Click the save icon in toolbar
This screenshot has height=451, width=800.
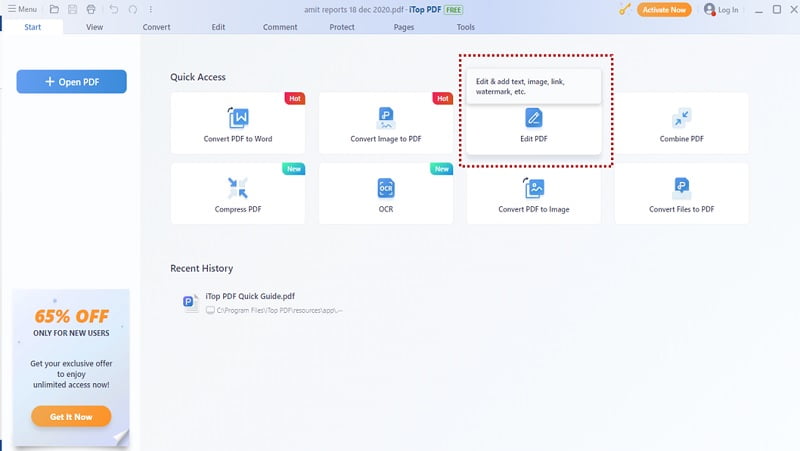click(x=72, y=9)
